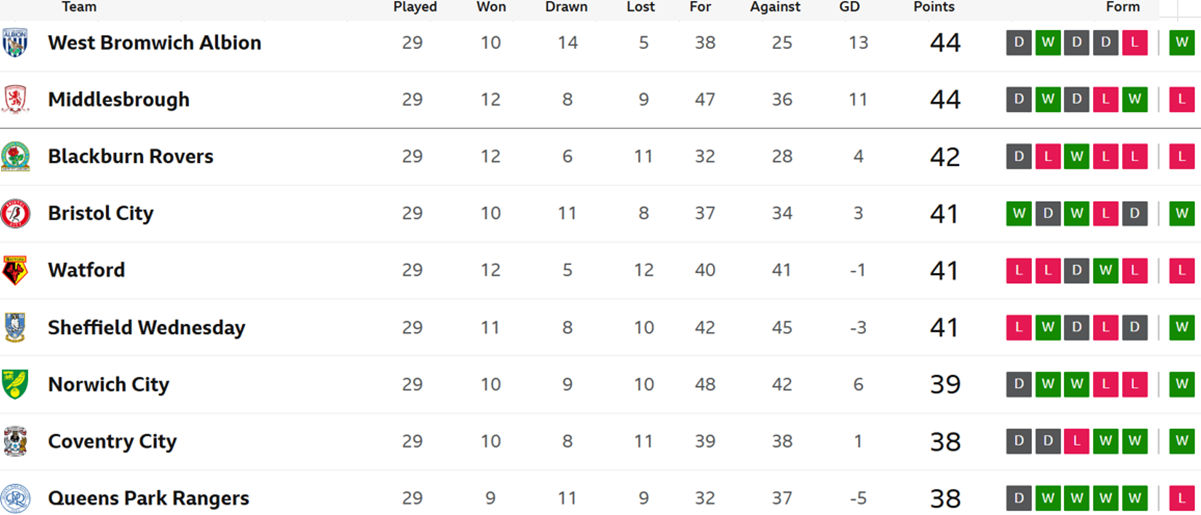
Task: Click Middlesbrough's latest red L form badge
Action: pyautogui.click(x=1182, y=100)
